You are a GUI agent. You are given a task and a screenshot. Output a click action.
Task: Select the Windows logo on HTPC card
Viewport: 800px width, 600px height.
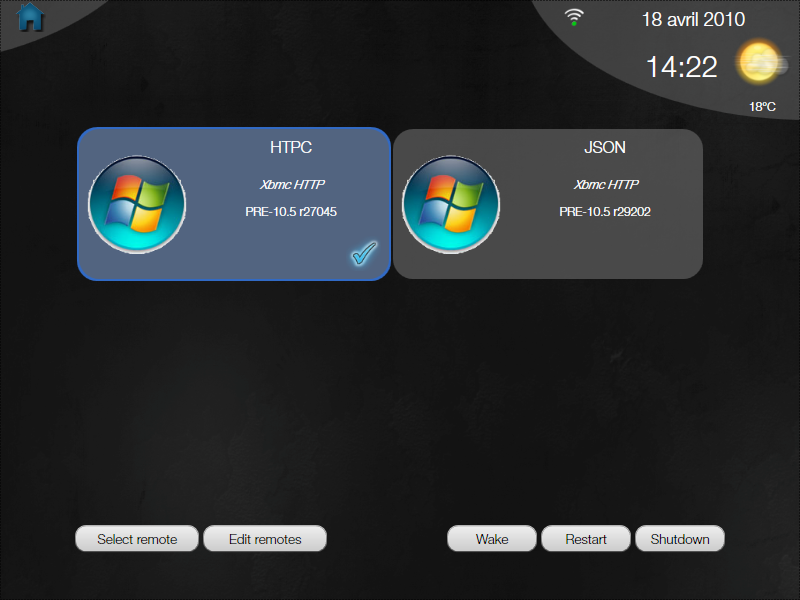point(137,205)
